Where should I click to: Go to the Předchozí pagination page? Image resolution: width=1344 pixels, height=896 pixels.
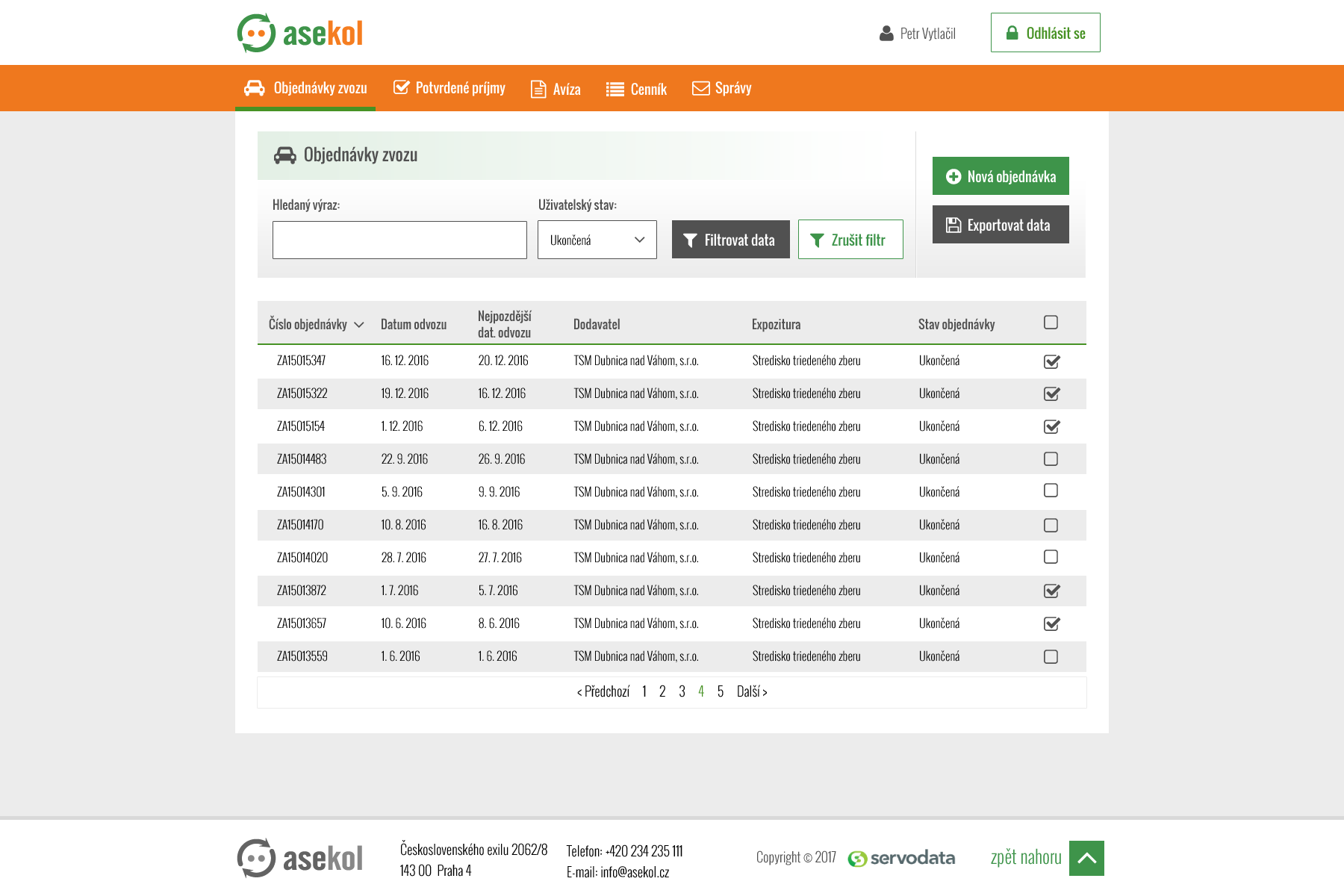pyautogui.click(x=603, y=692)
